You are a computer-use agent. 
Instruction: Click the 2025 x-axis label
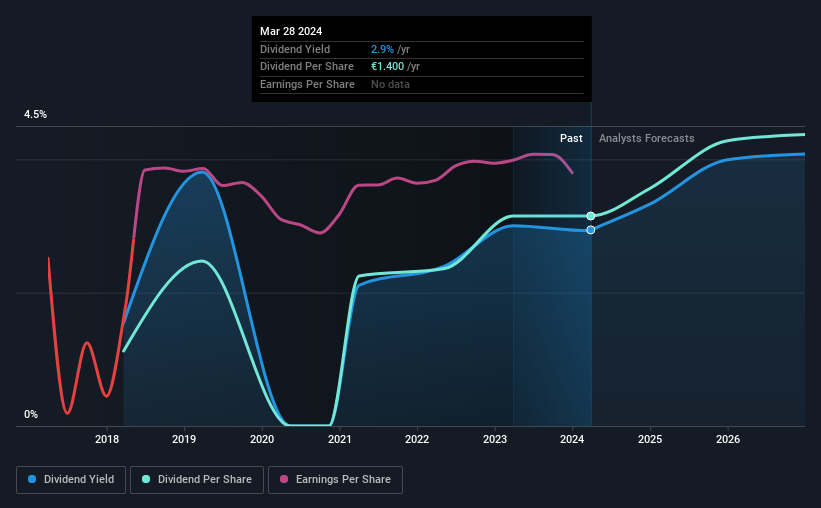(650, 439)
